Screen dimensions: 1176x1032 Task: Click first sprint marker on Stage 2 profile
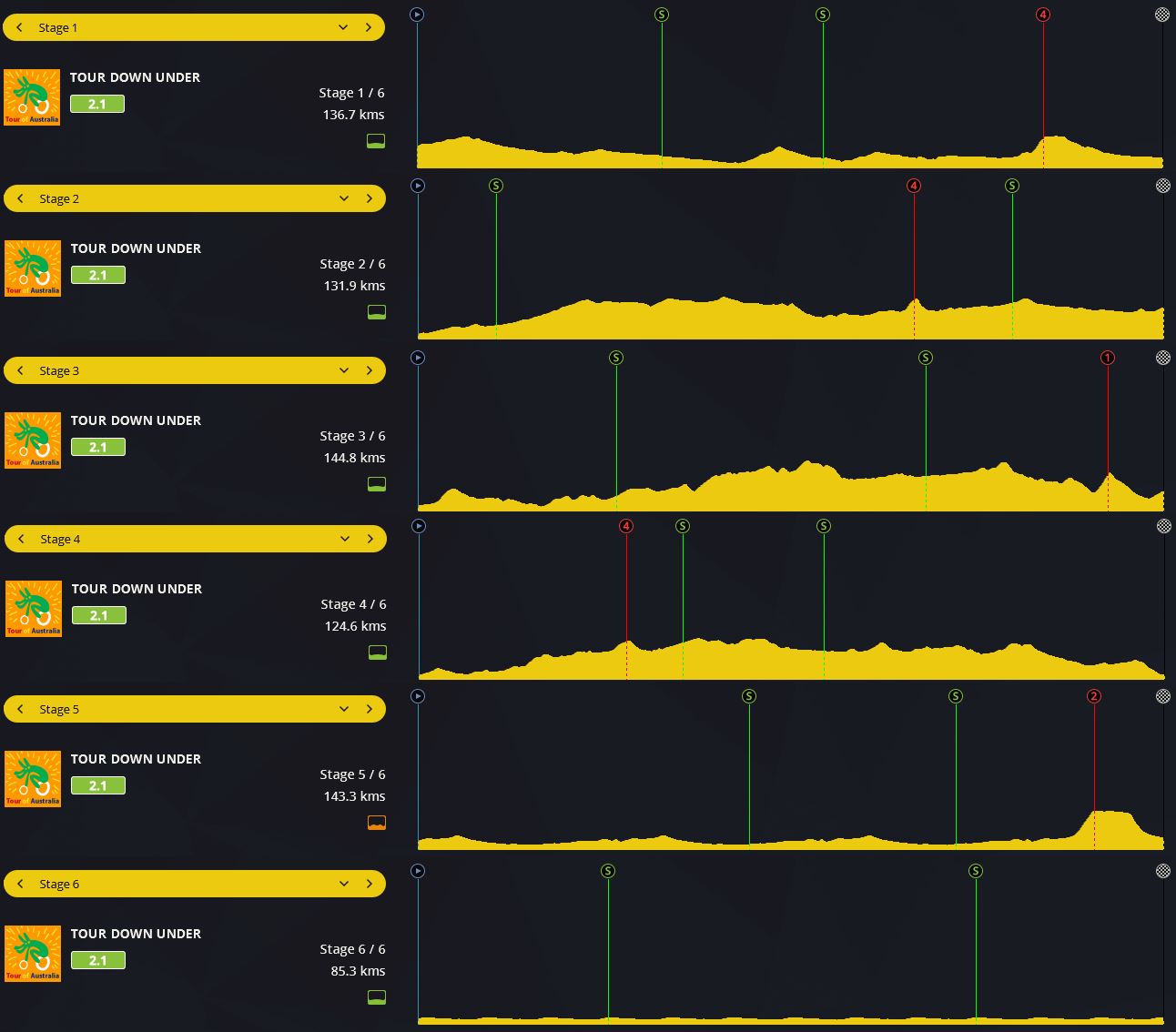pos(496,186)
